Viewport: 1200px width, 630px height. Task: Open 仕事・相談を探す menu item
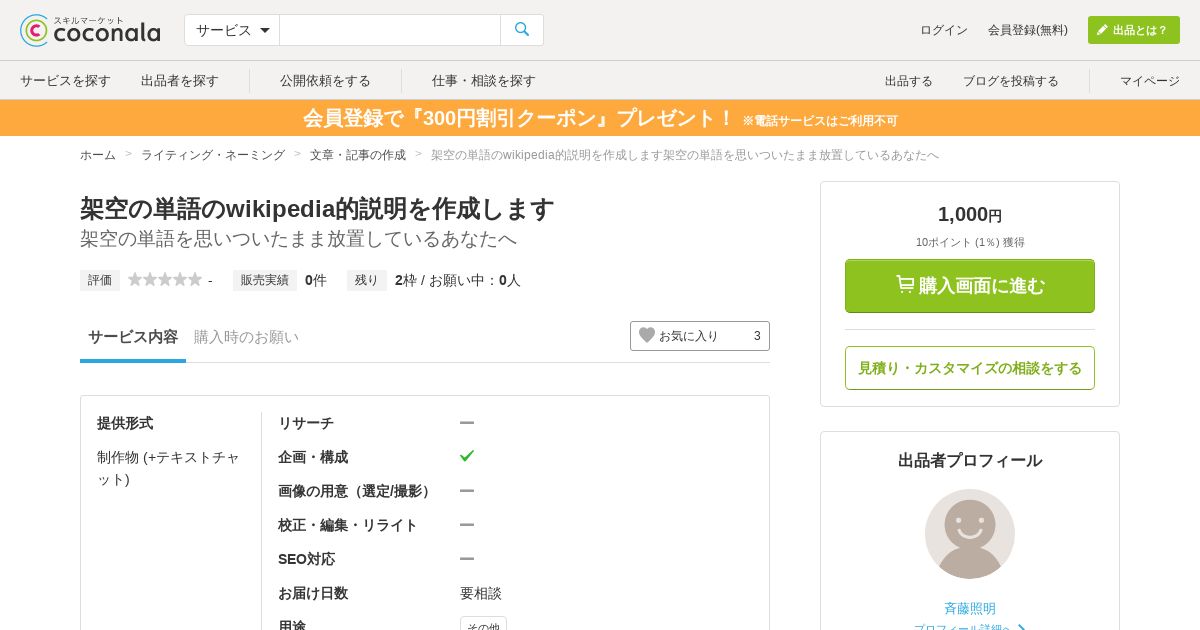pos(484,81)
